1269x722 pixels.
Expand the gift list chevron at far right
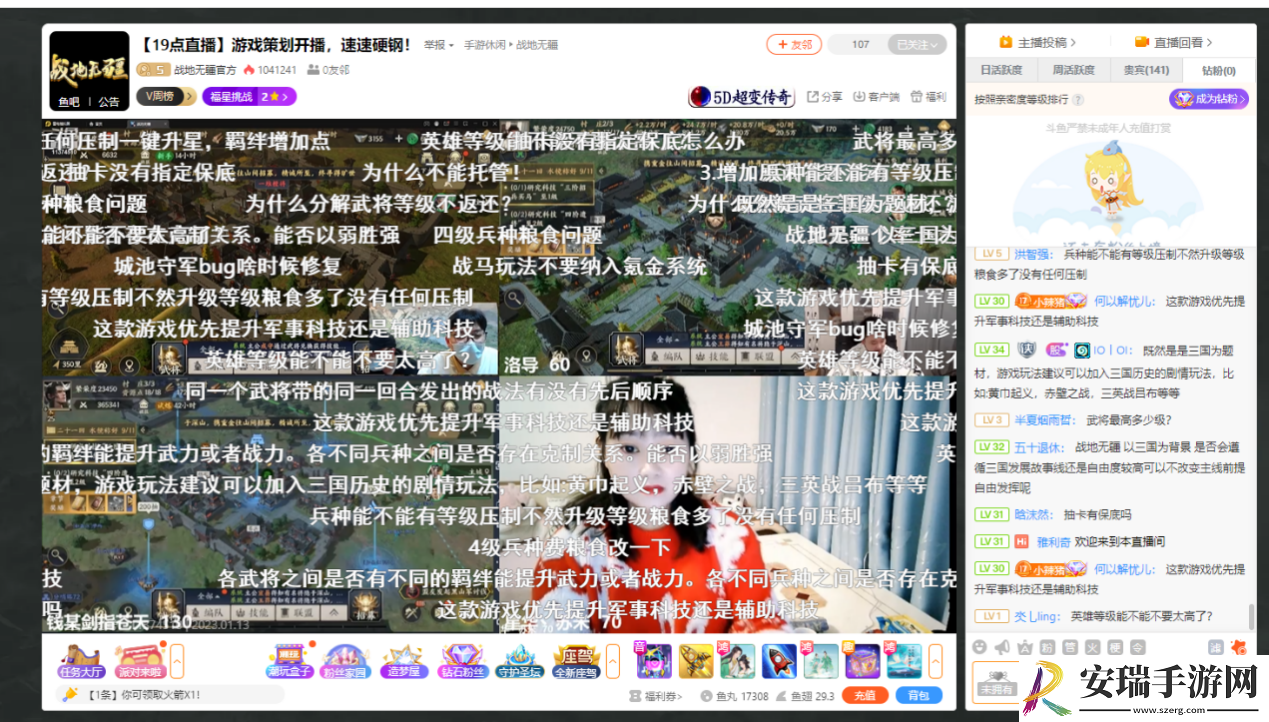pos(936,661)
